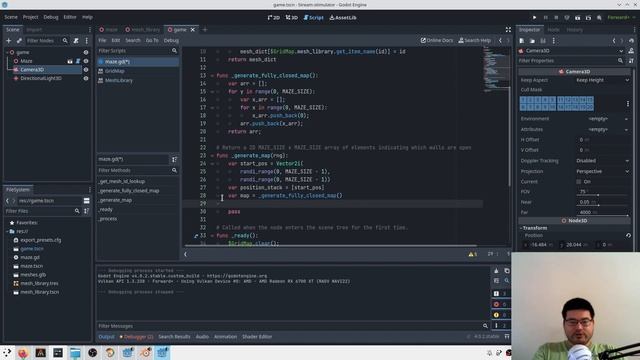640x360 pixels.
Task: Open the script editor File menu
Action: (102, 40)
